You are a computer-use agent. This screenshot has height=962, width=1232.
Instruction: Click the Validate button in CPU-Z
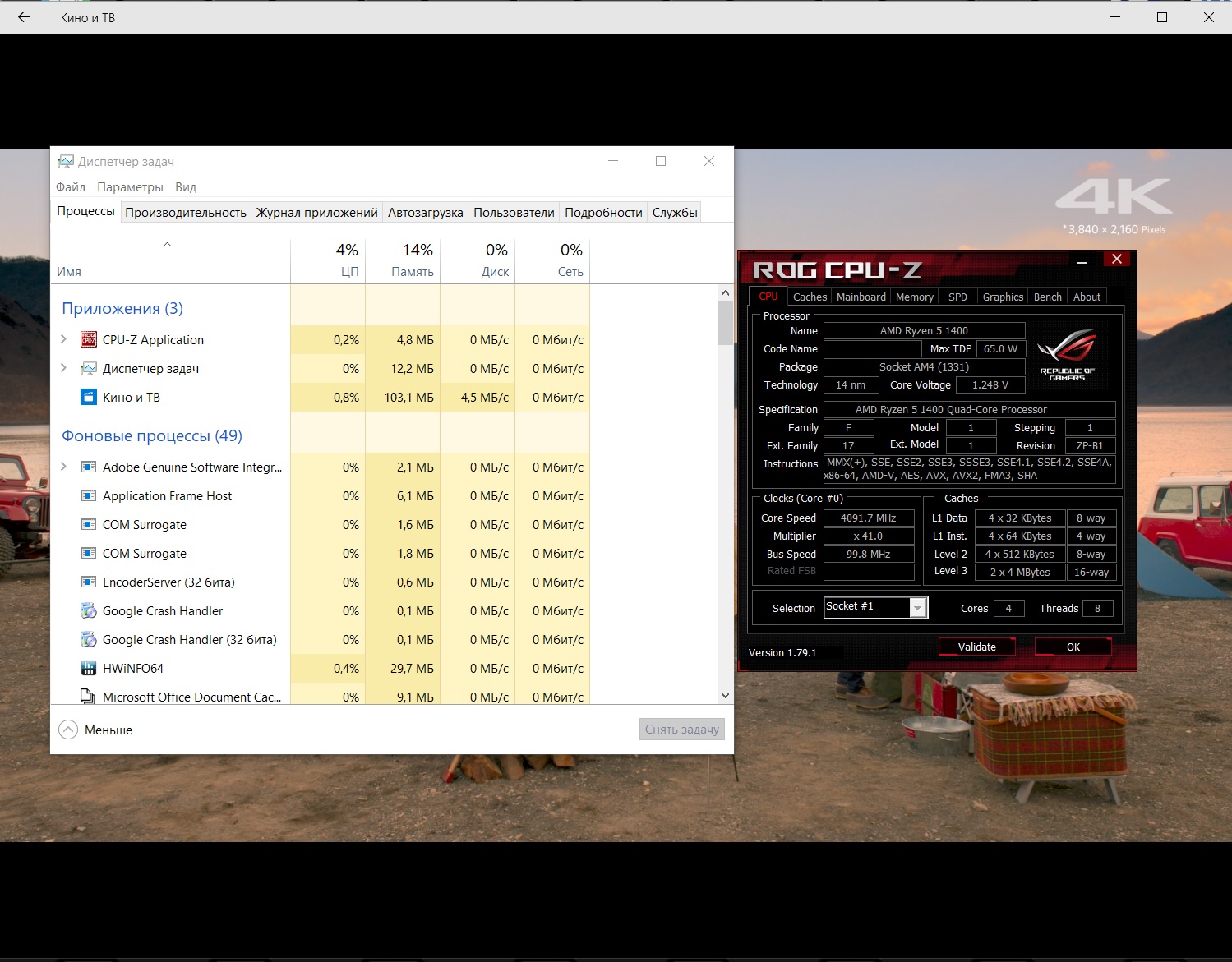[x=976, y=647]
